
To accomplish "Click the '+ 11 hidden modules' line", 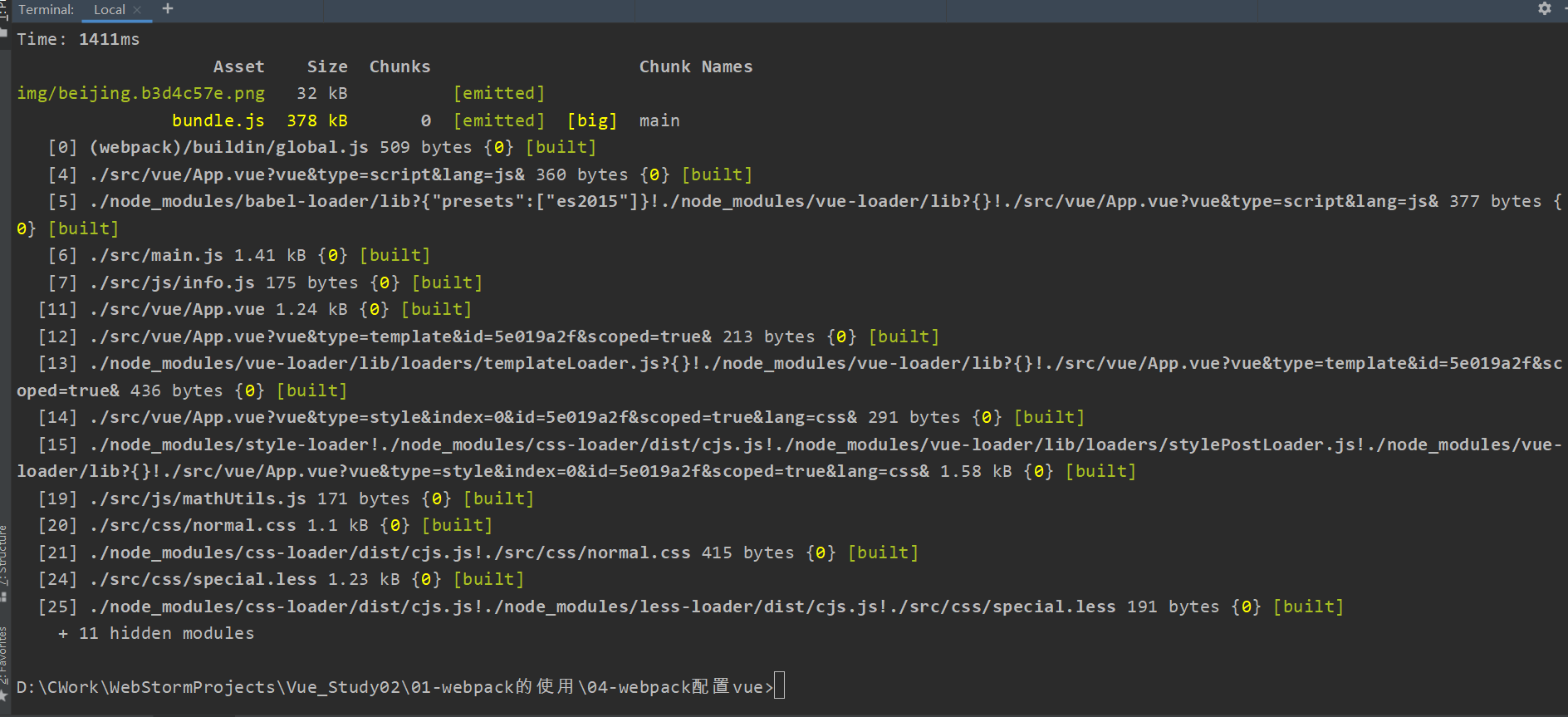I will [x=156, y=633].
